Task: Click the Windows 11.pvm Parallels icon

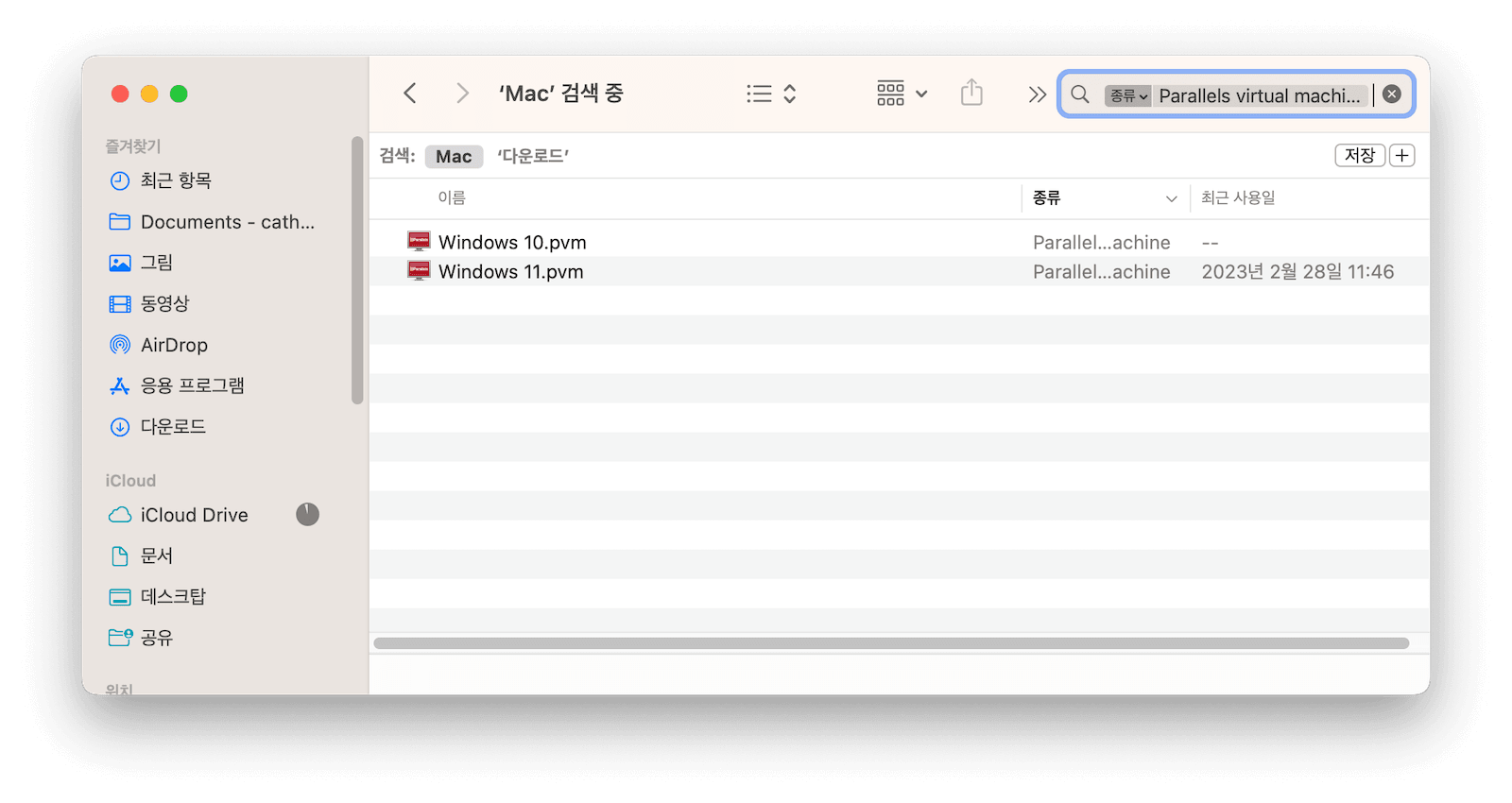Action: (419, 270)
